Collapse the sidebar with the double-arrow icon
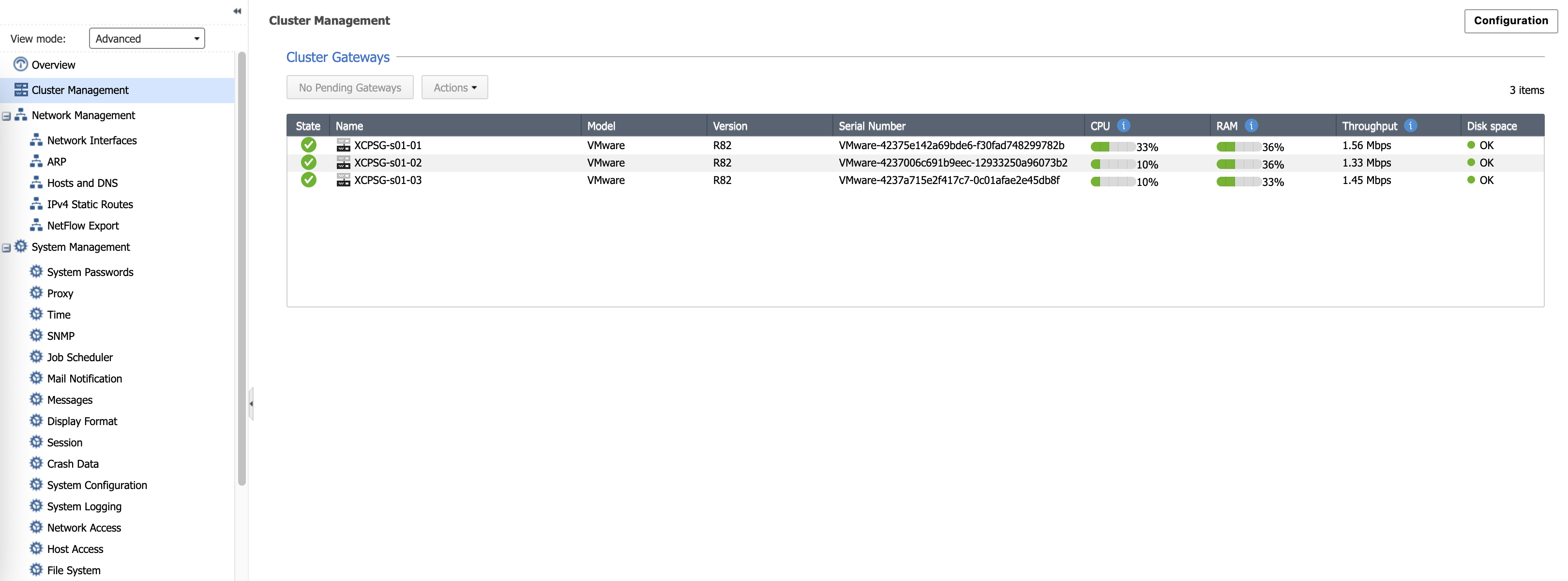The image size is (1568, 581). click(x=237, y=11)
